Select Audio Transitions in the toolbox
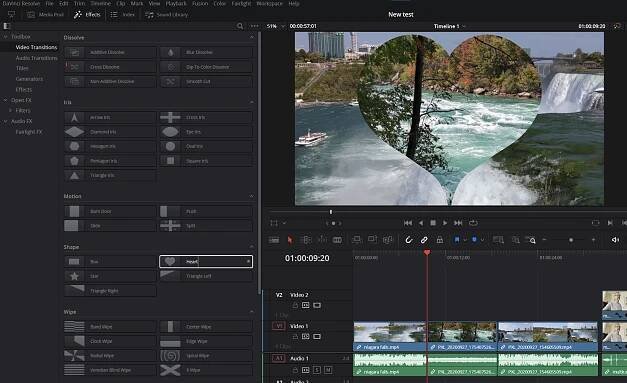Viewport: 627px width, 383px height. pos(36,58)
